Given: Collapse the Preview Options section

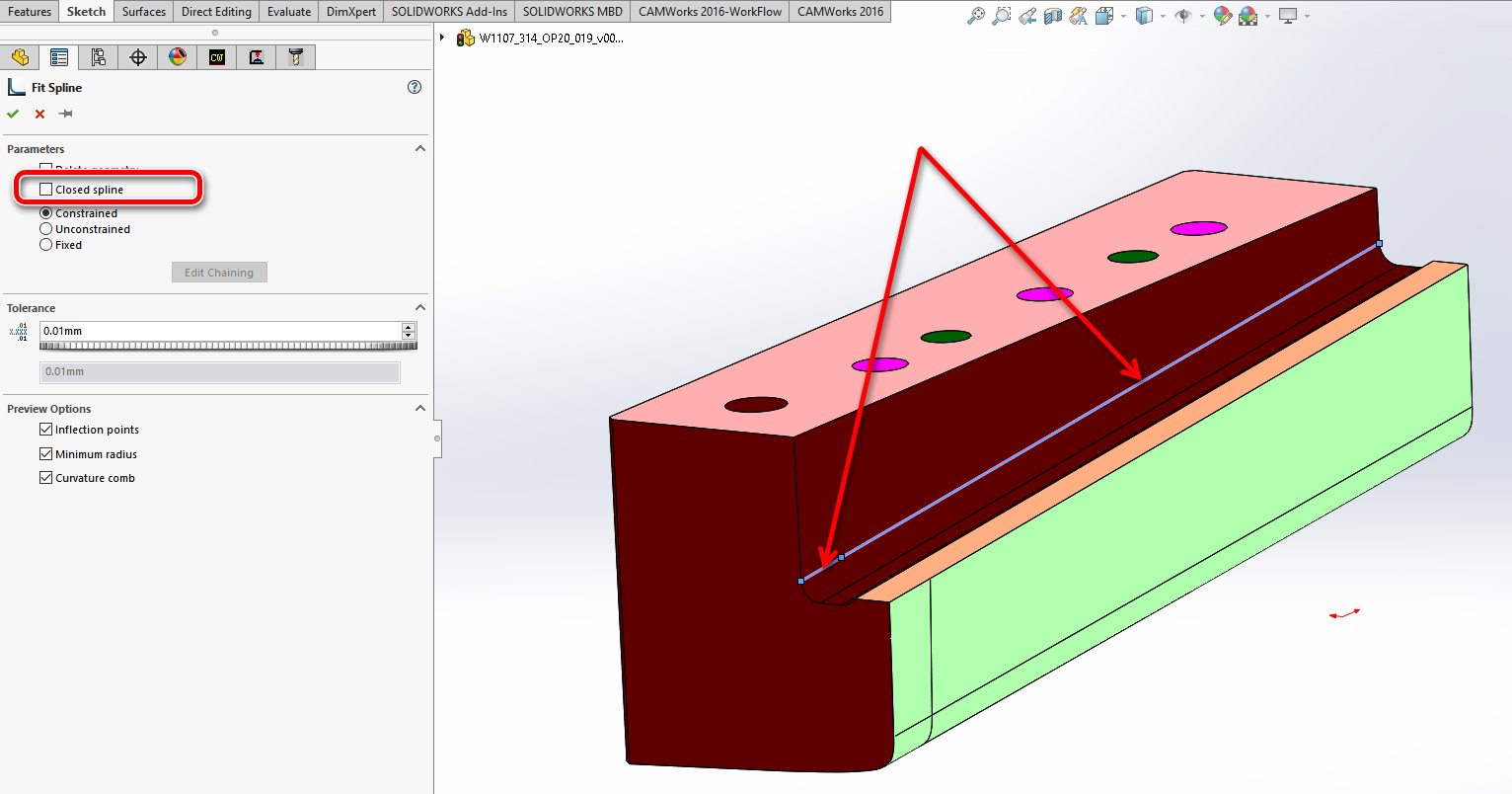Looking at the screenshot, I should 420,409.
